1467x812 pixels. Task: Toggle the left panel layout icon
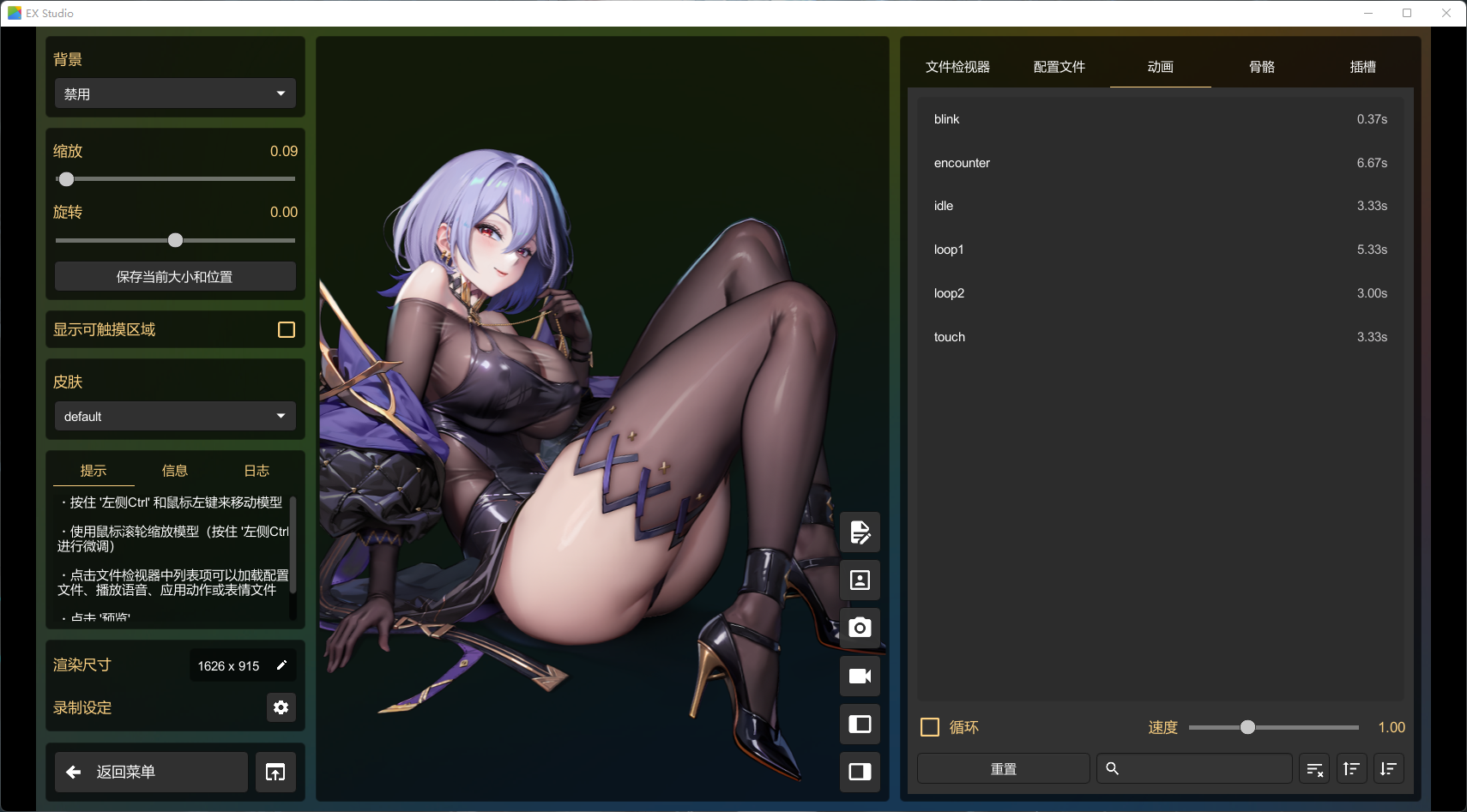(x=860, y=725)
